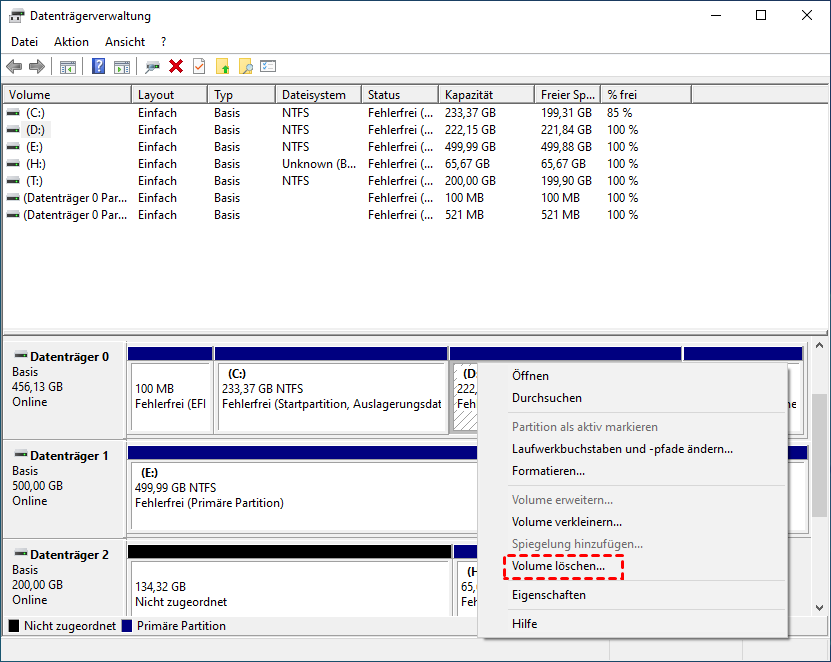Open the ? help menu

coord(163,42)
